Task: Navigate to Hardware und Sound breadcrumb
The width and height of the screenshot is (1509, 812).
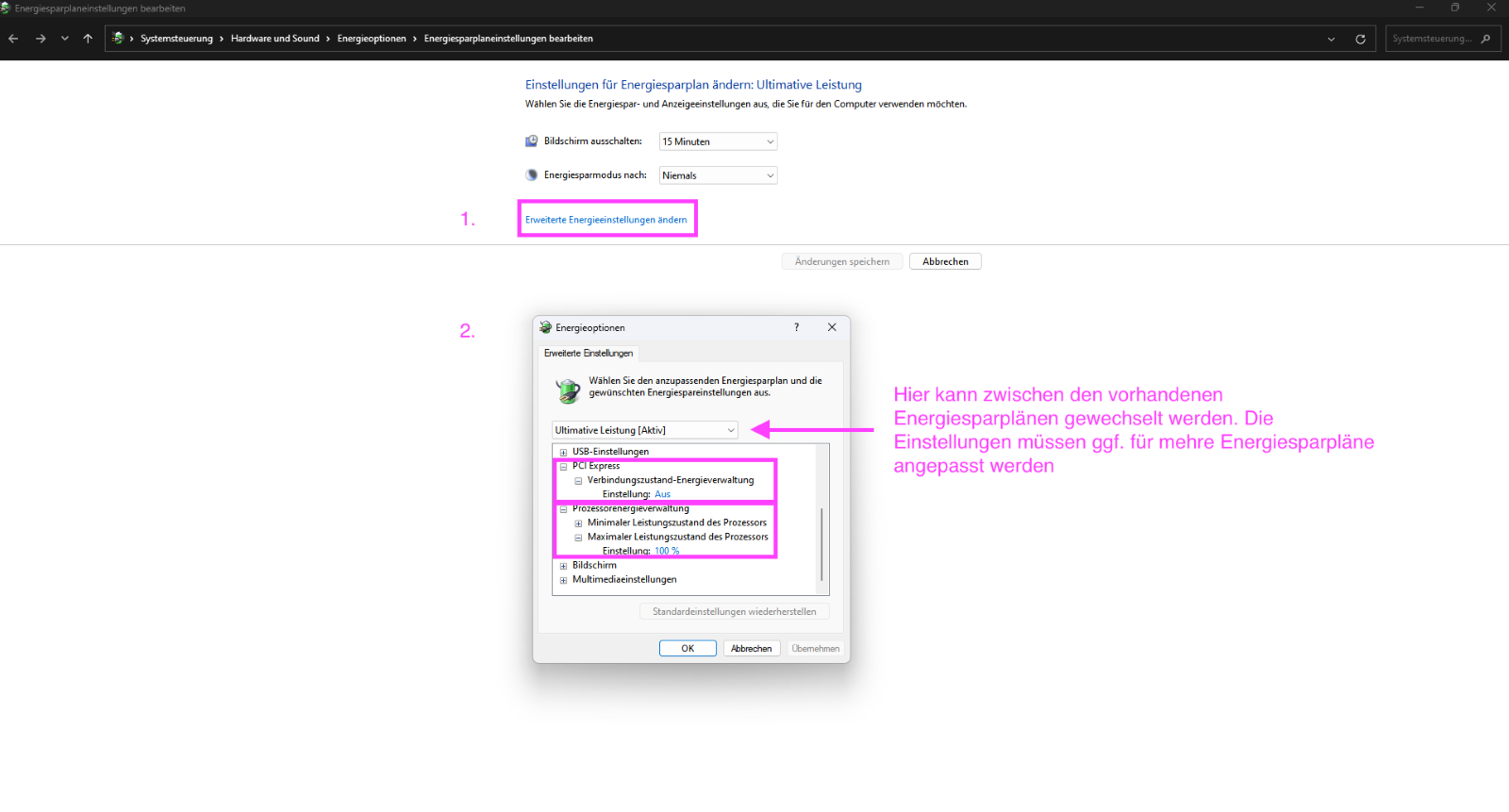Action: pyautogui.click(x=274, y=39)
